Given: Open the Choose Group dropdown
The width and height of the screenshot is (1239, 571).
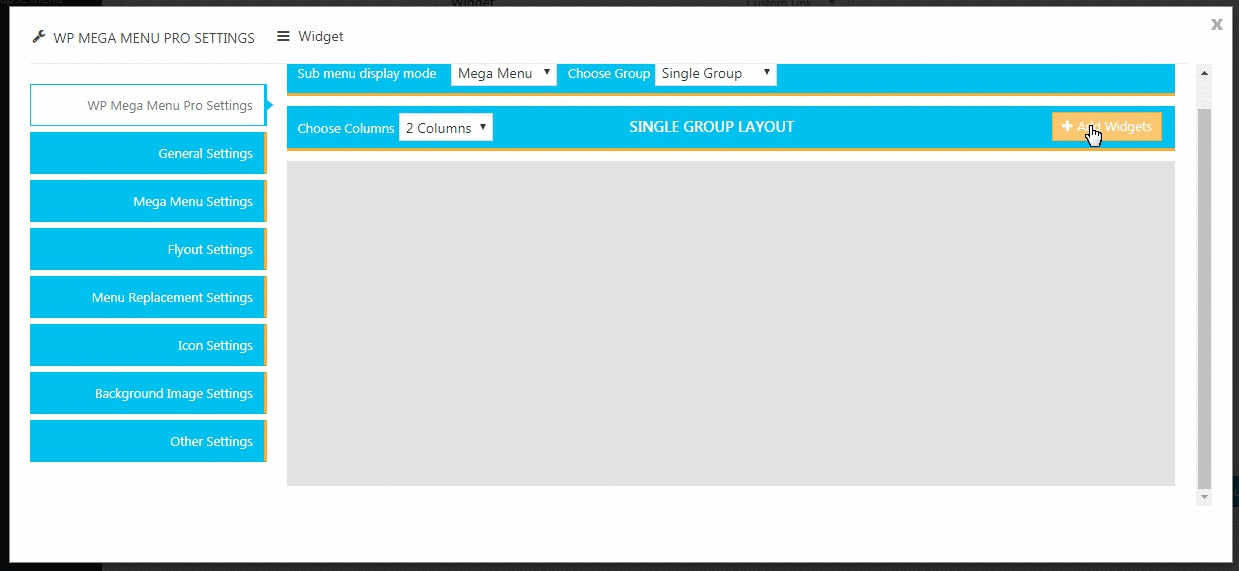Looking at the screenshot, I should [715, 73].
